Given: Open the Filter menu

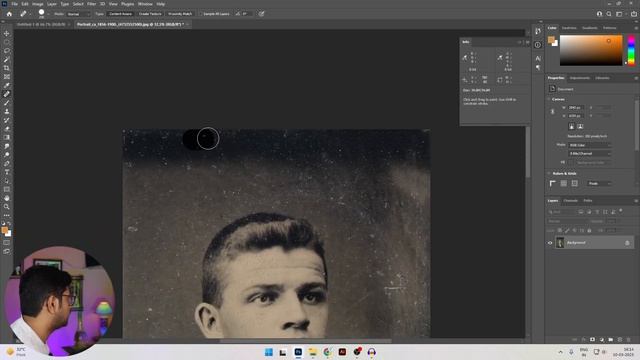Looking at the screenshot, I should (x=91, y=4).
